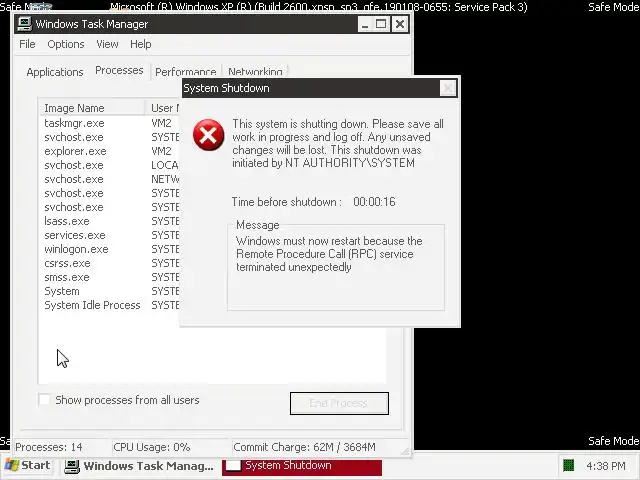Click the Task Manager title bar icon

pyautogui.click(x=24, y=24)
